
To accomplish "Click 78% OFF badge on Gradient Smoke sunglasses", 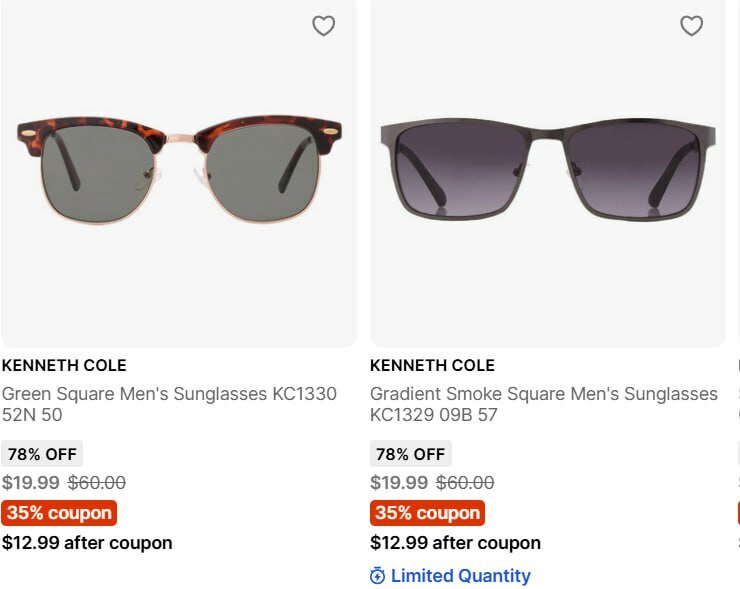I will pyautogui.click(x=410, y=454).
